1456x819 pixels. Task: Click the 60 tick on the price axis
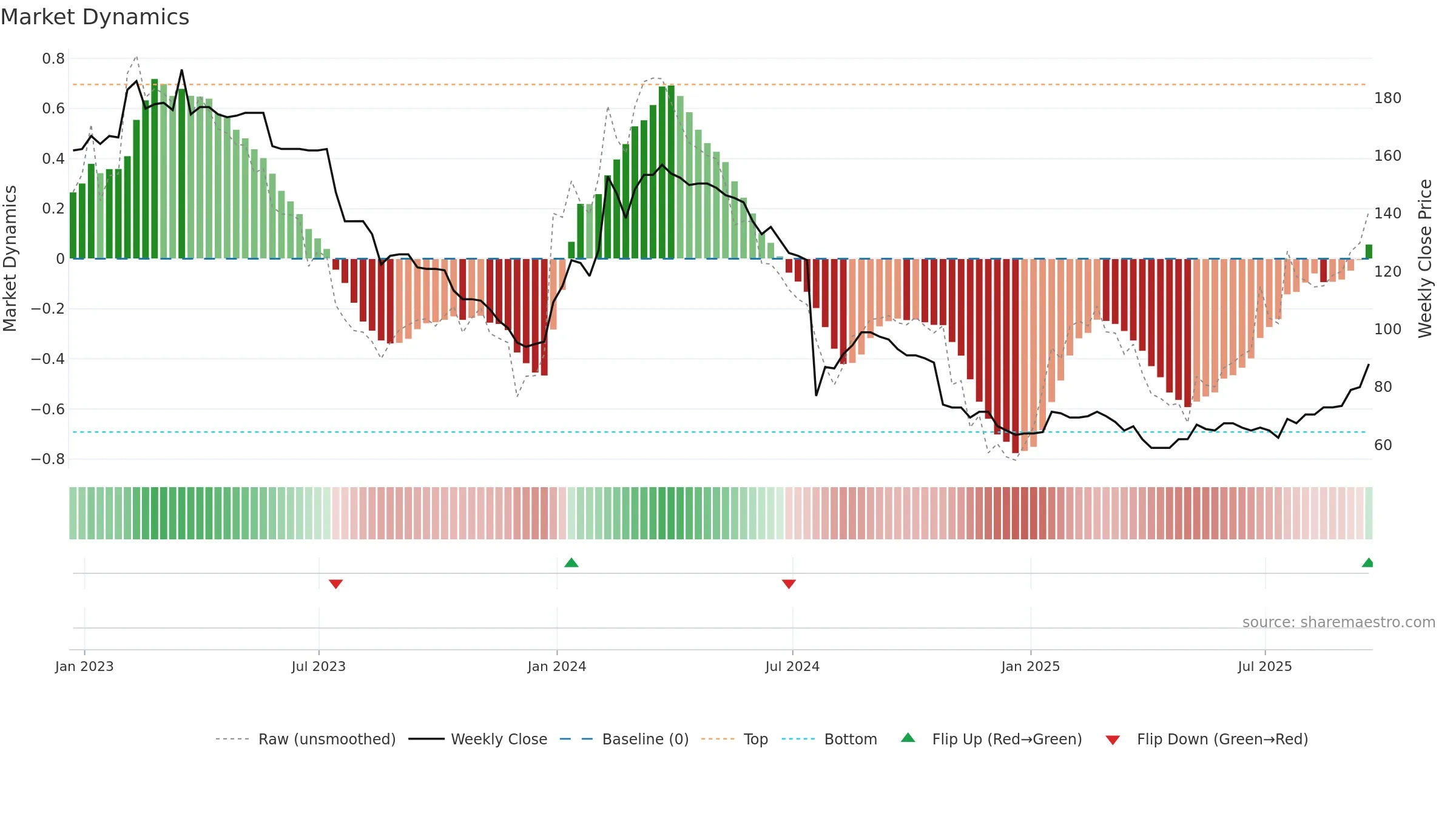1383,445
